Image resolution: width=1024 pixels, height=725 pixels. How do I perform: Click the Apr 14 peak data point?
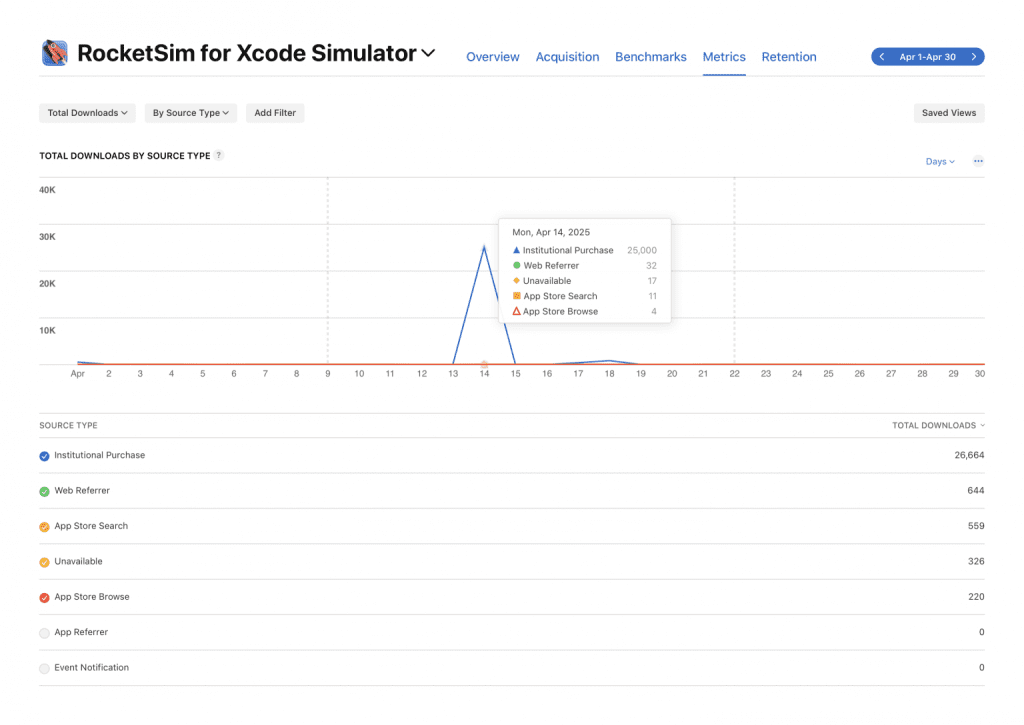pos(484,248)
